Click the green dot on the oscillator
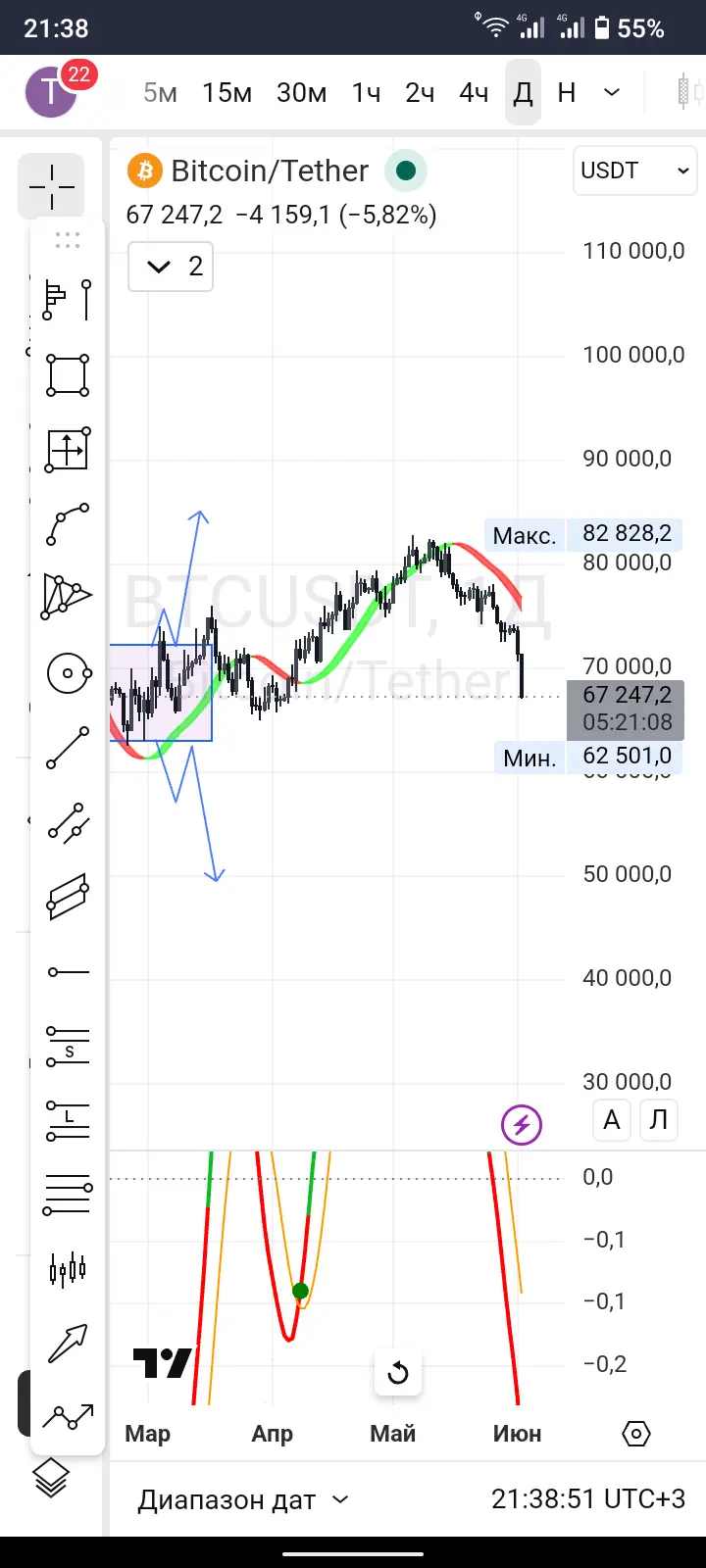 tap(300, 1291)
